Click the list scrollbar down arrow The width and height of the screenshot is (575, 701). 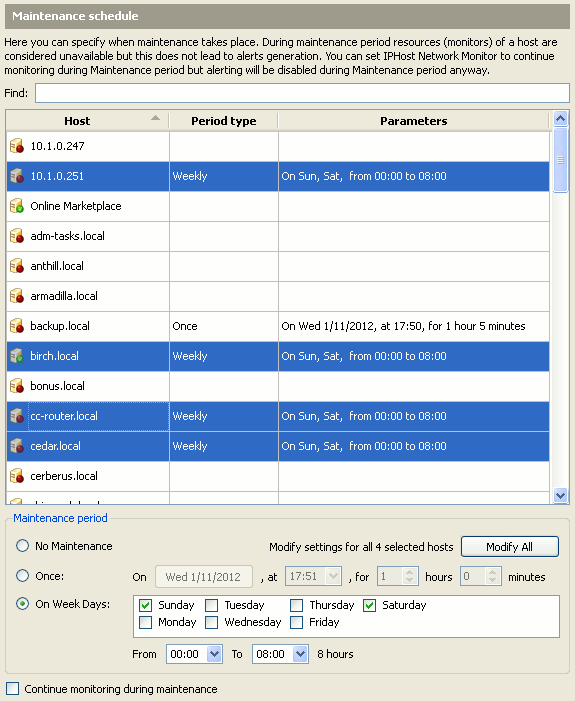point(560,495)
